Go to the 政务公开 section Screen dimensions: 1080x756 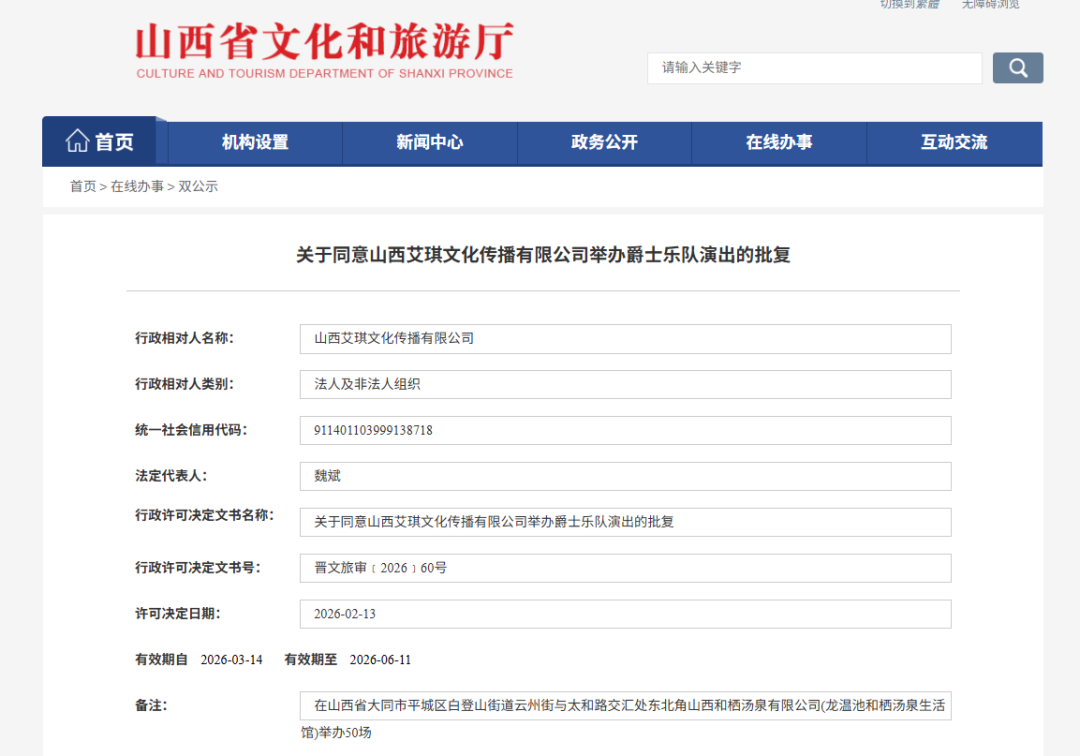[604, 142]
